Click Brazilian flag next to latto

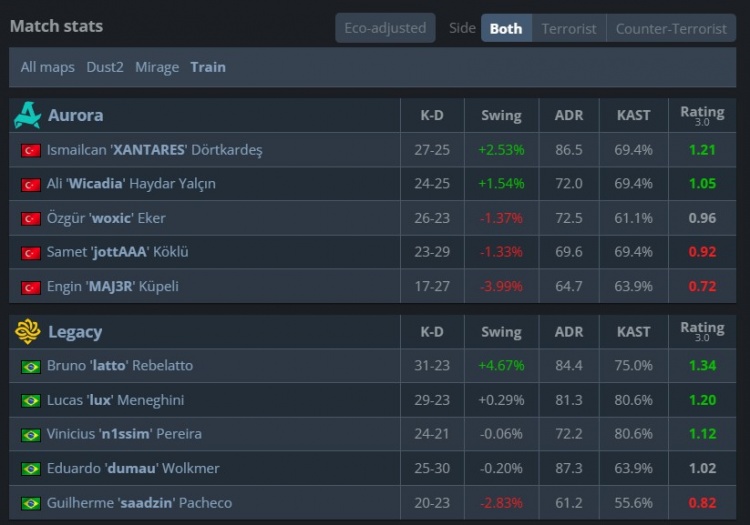click(x=30, y=366)
